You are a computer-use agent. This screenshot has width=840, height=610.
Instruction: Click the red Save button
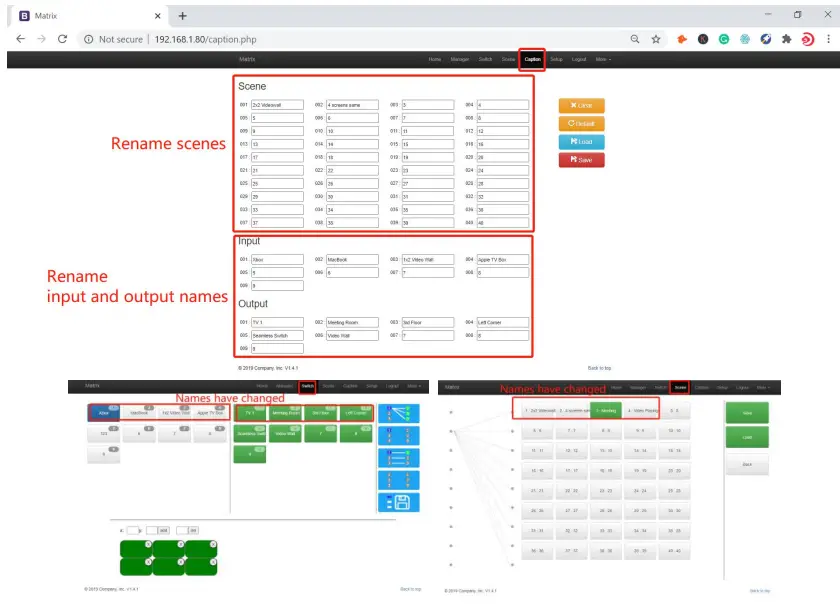pos(581,160)
